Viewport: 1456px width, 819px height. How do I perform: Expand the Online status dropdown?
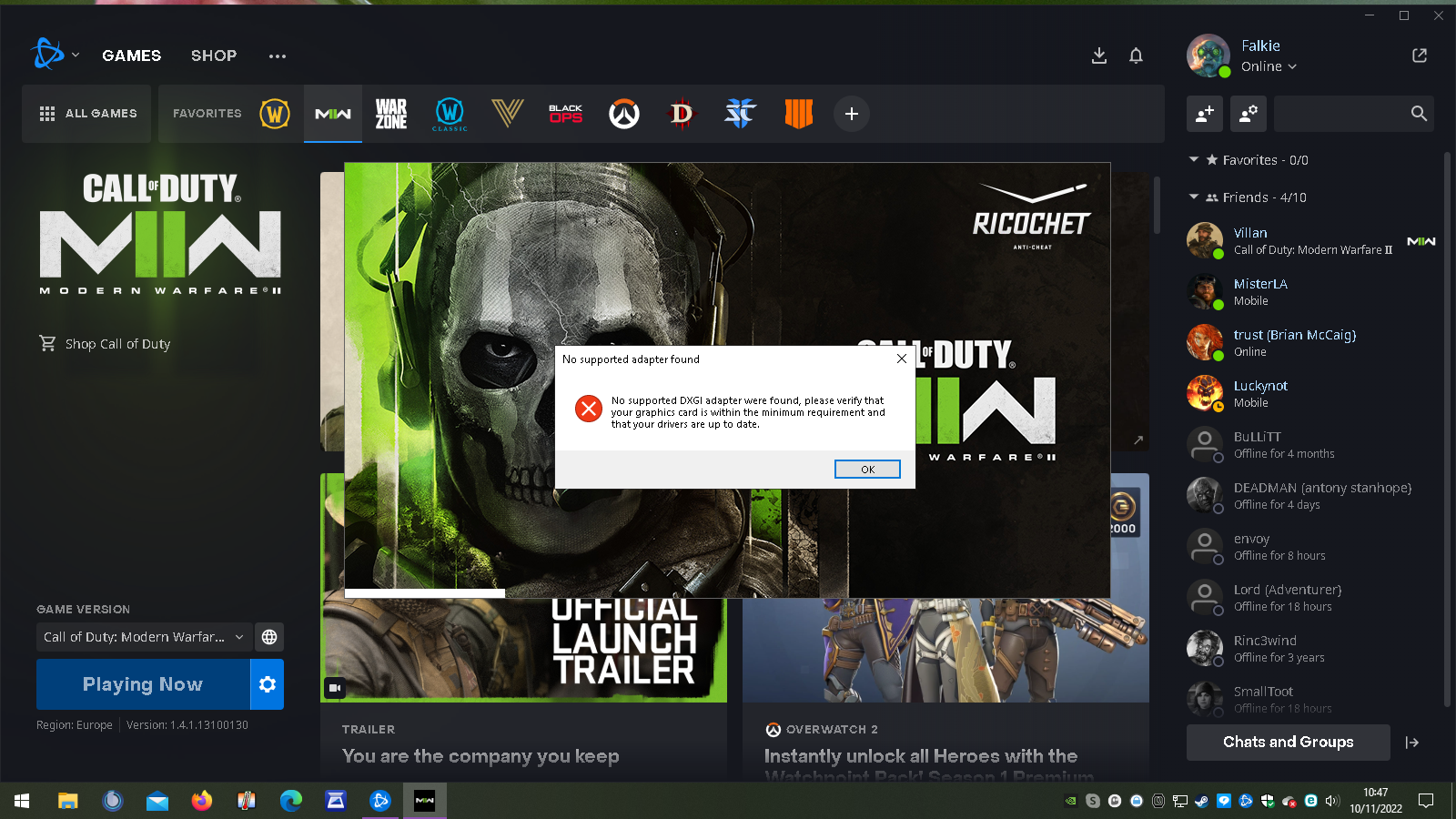1269,66
